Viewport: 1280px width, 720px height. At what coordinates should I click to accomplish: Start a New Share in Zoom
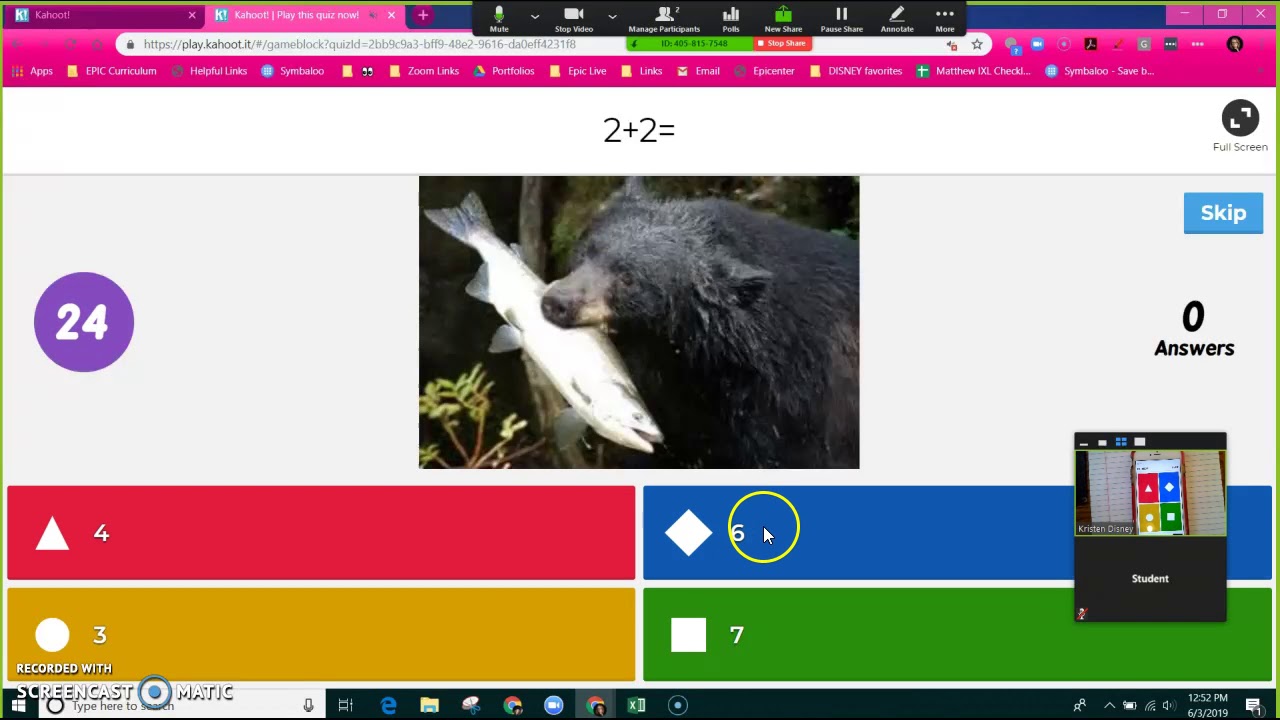(x=783, y=18)
